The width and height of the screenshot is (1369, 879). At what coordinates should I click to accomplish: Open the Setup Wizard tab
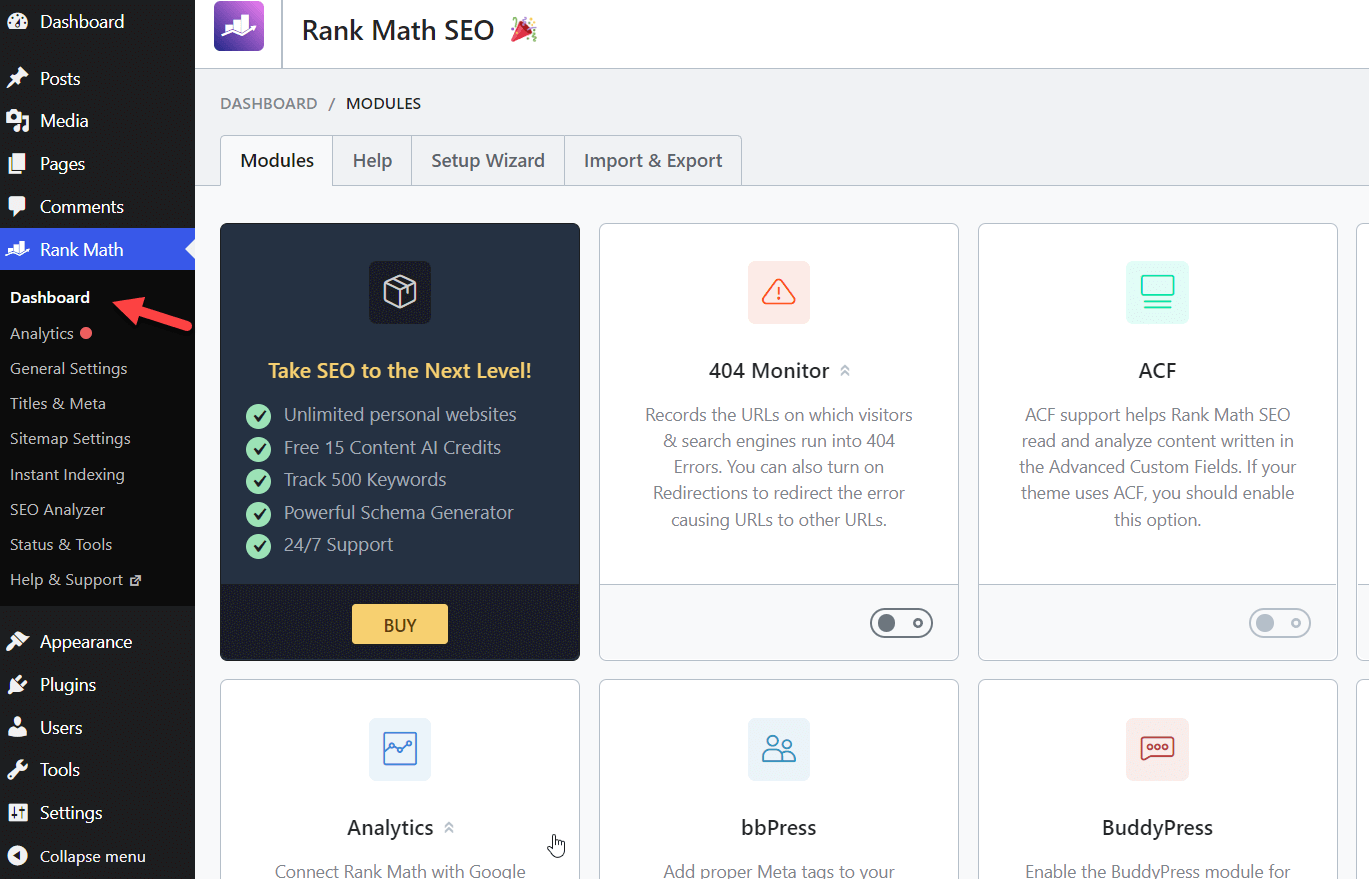click(487, 160)
